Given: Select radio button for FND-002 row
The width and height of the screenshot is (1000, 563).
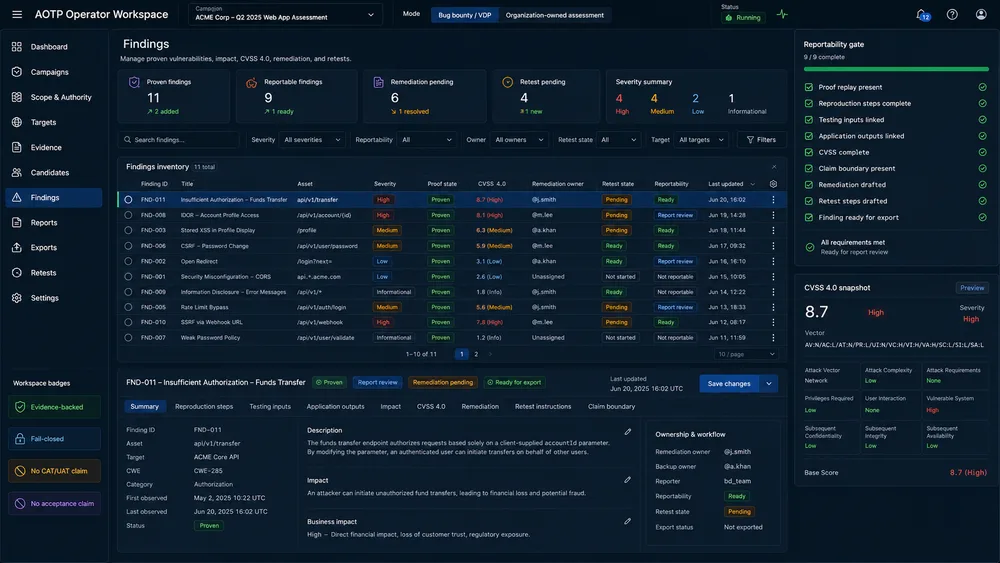Looking at the screenshot, I should 128,261.
